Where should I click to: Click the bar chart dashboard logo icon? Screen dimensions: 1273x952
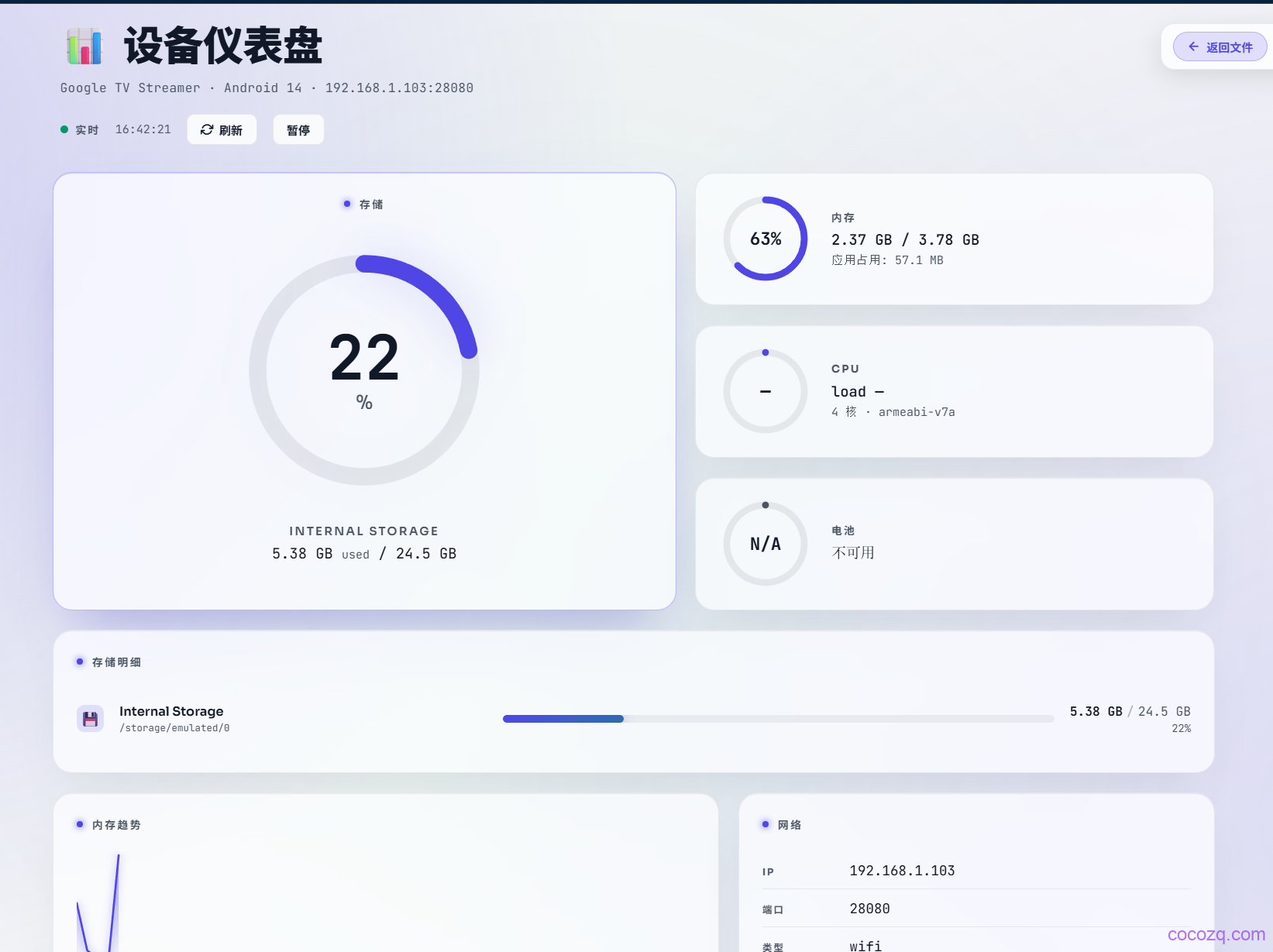(84, 46)
